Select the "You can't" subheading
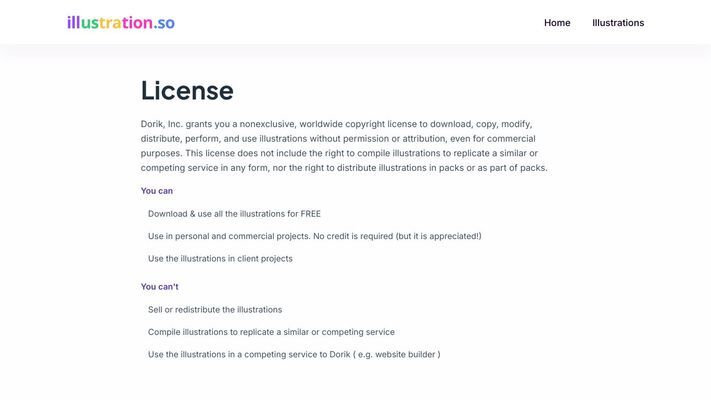 (160, 287)
